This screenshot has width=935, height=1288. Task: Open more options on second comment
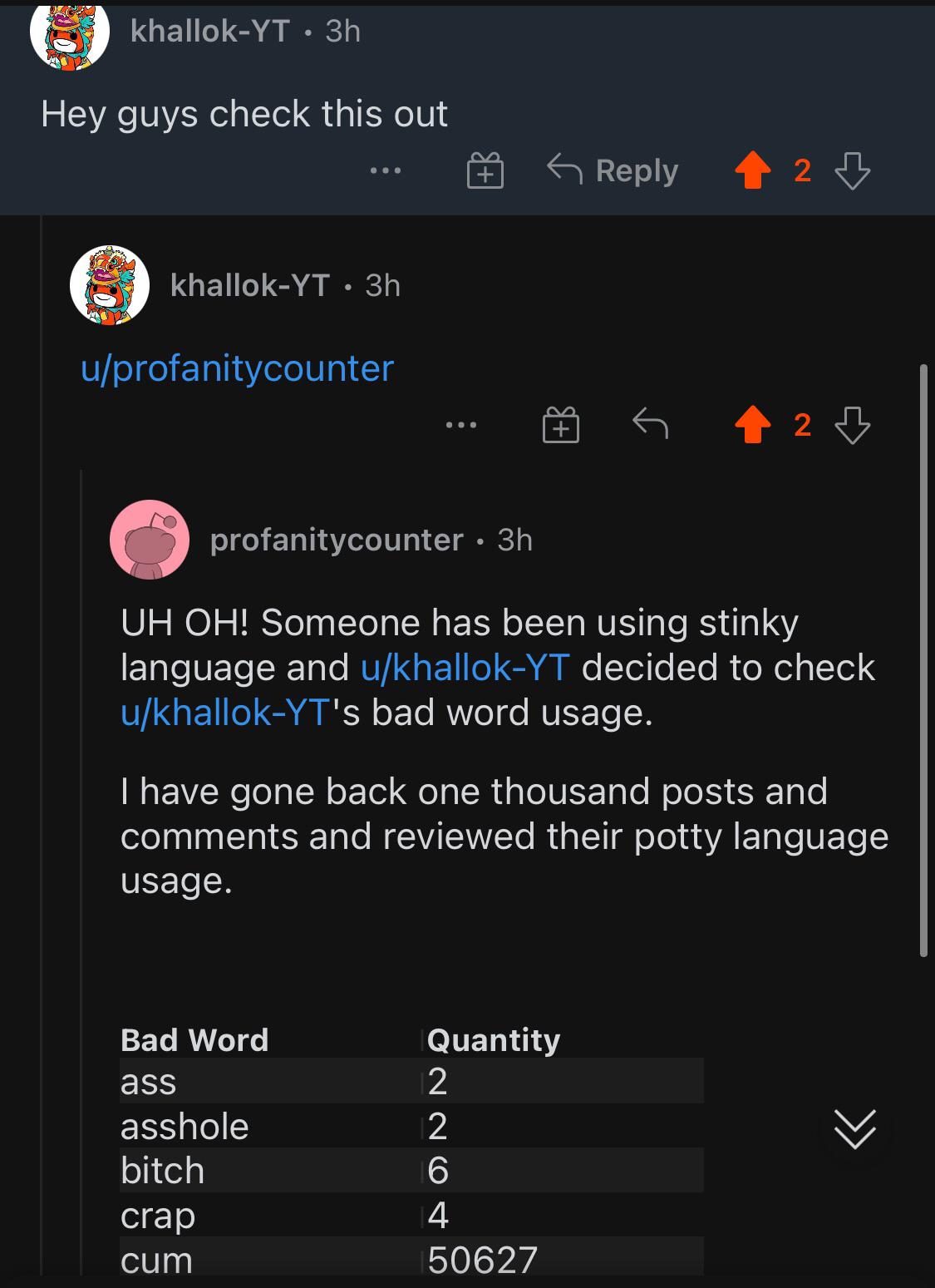coord(461,426)
